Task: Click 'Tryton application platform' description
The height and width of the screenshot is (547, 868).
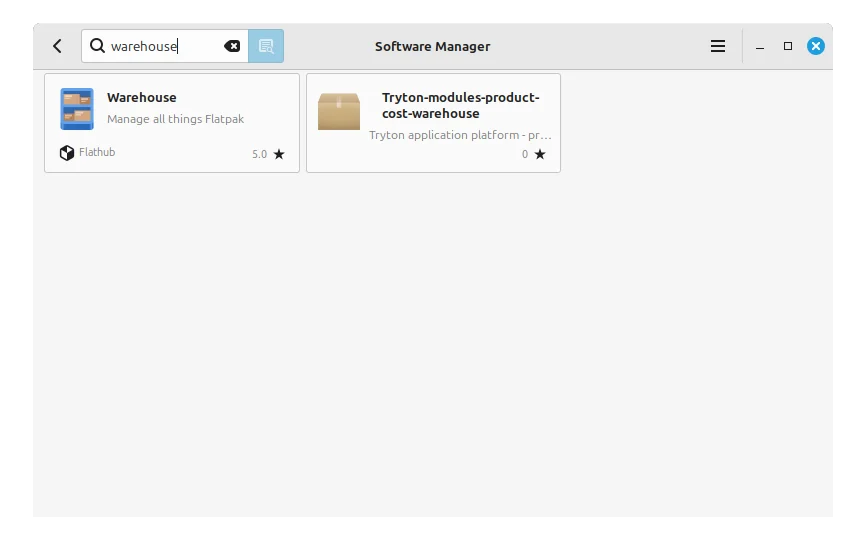Action: (460, 135)
